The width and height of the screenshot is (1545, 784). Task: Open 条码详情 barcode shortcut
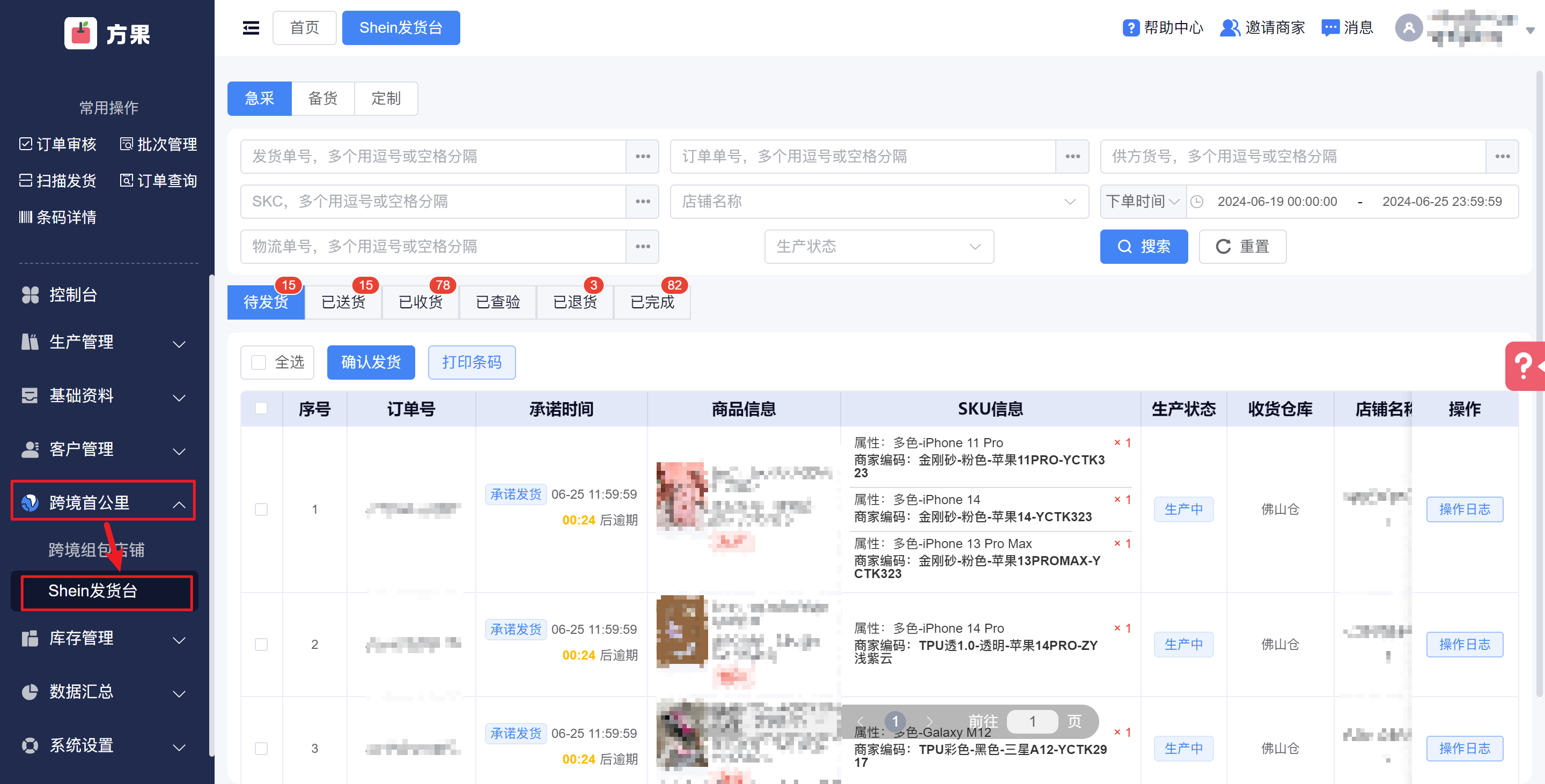pyautogui.click(x=58, y=217)
